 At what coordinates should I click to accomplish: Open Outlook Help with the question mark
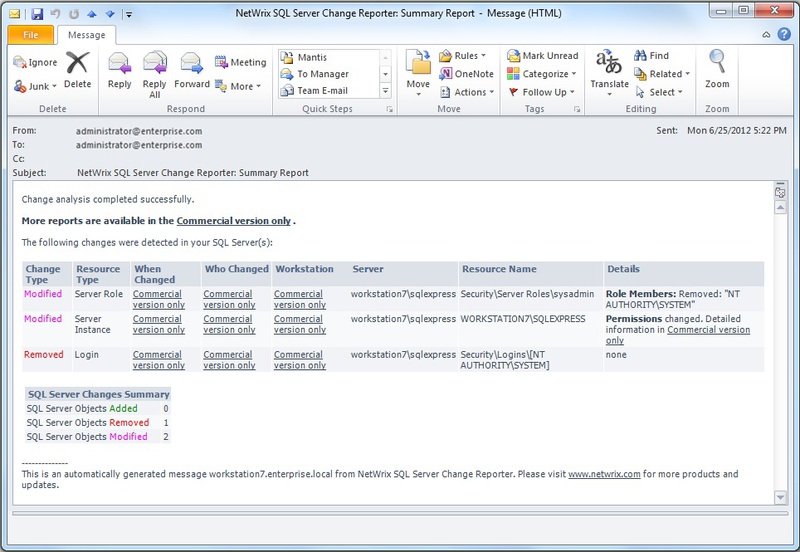pyautogui.click(x=784, y=34)
